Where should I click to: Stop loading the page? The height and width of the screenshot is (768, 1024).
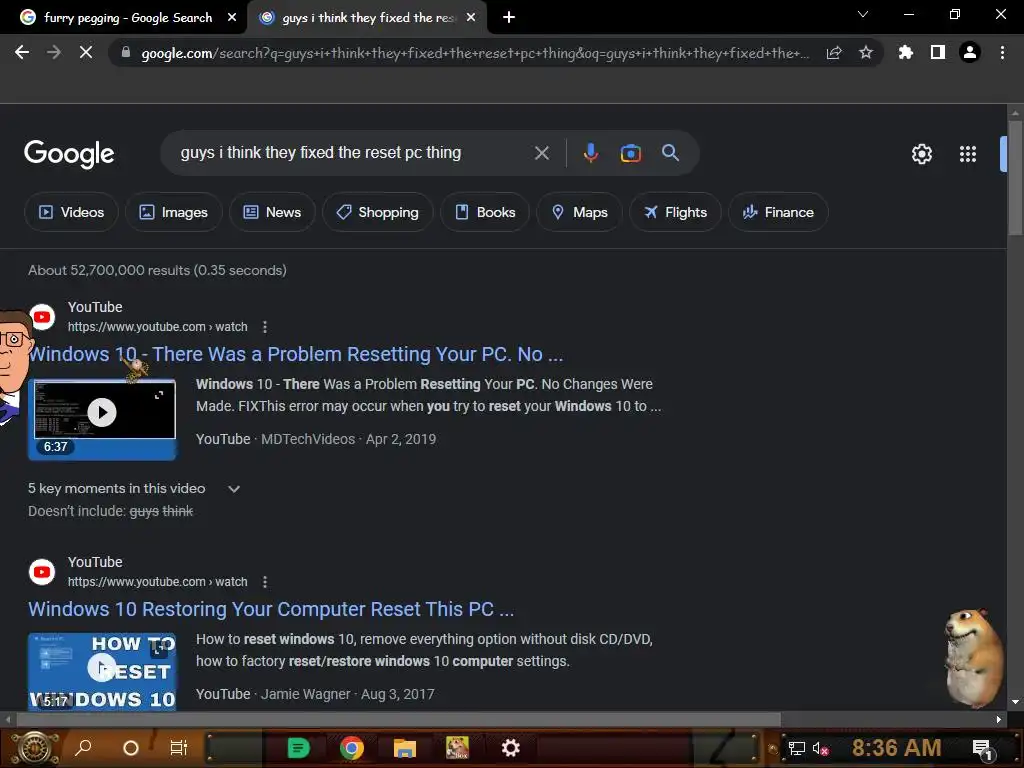tap(86, 52)
